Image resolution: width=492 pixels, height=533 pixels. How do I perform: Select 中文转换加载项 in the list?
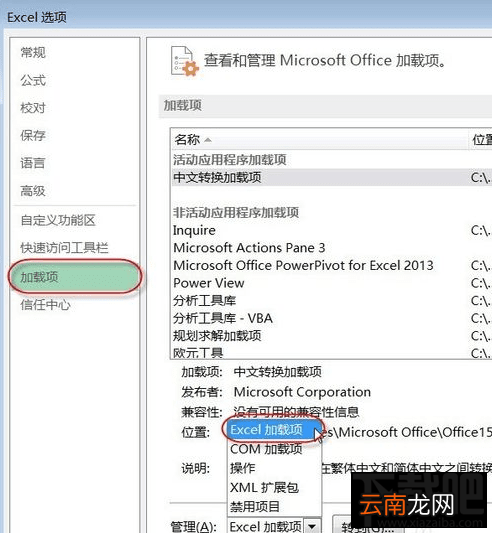[x=332, y=177]
